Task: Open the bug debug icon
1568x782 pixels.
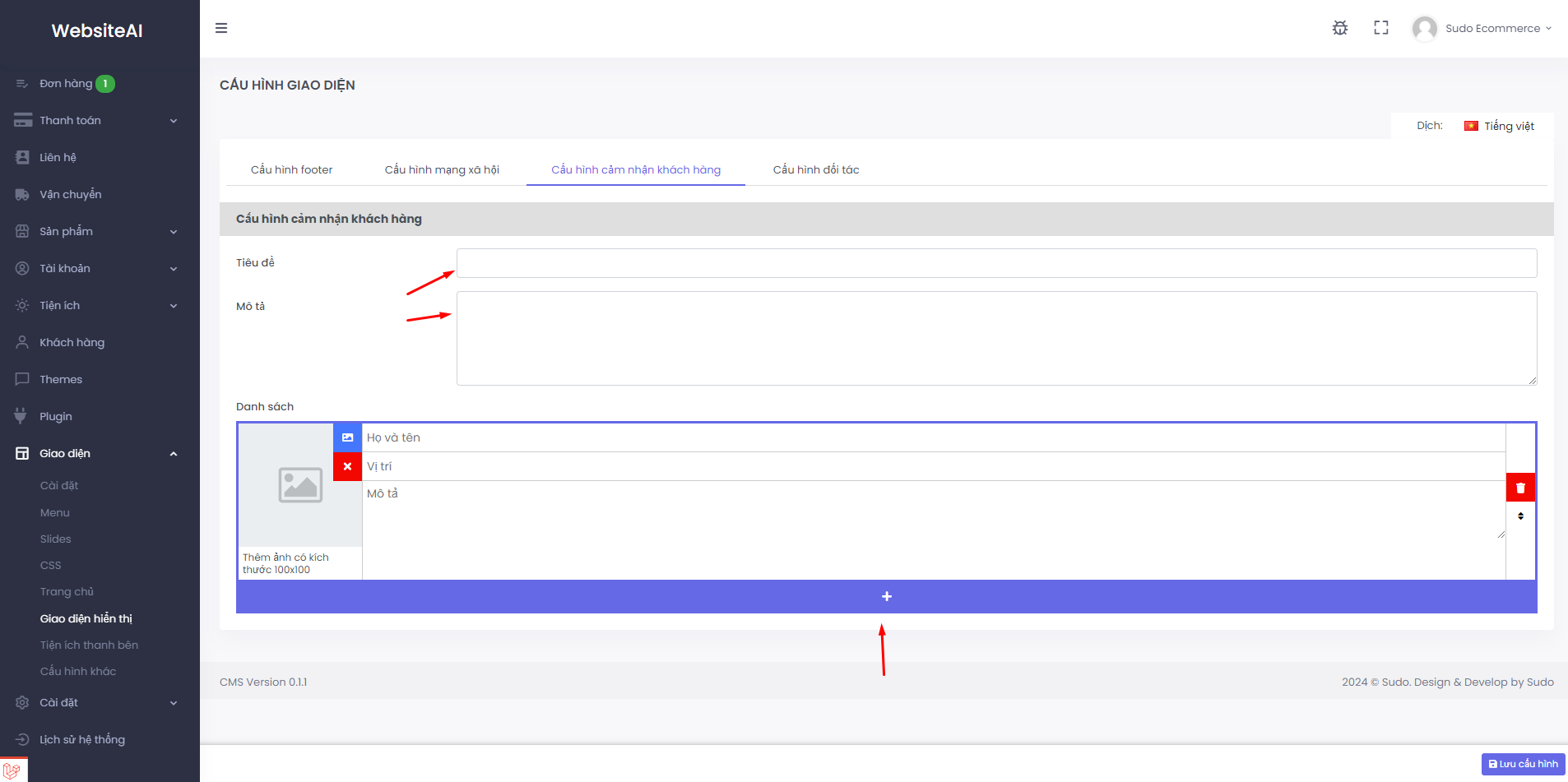Action: pos(1340,28)
